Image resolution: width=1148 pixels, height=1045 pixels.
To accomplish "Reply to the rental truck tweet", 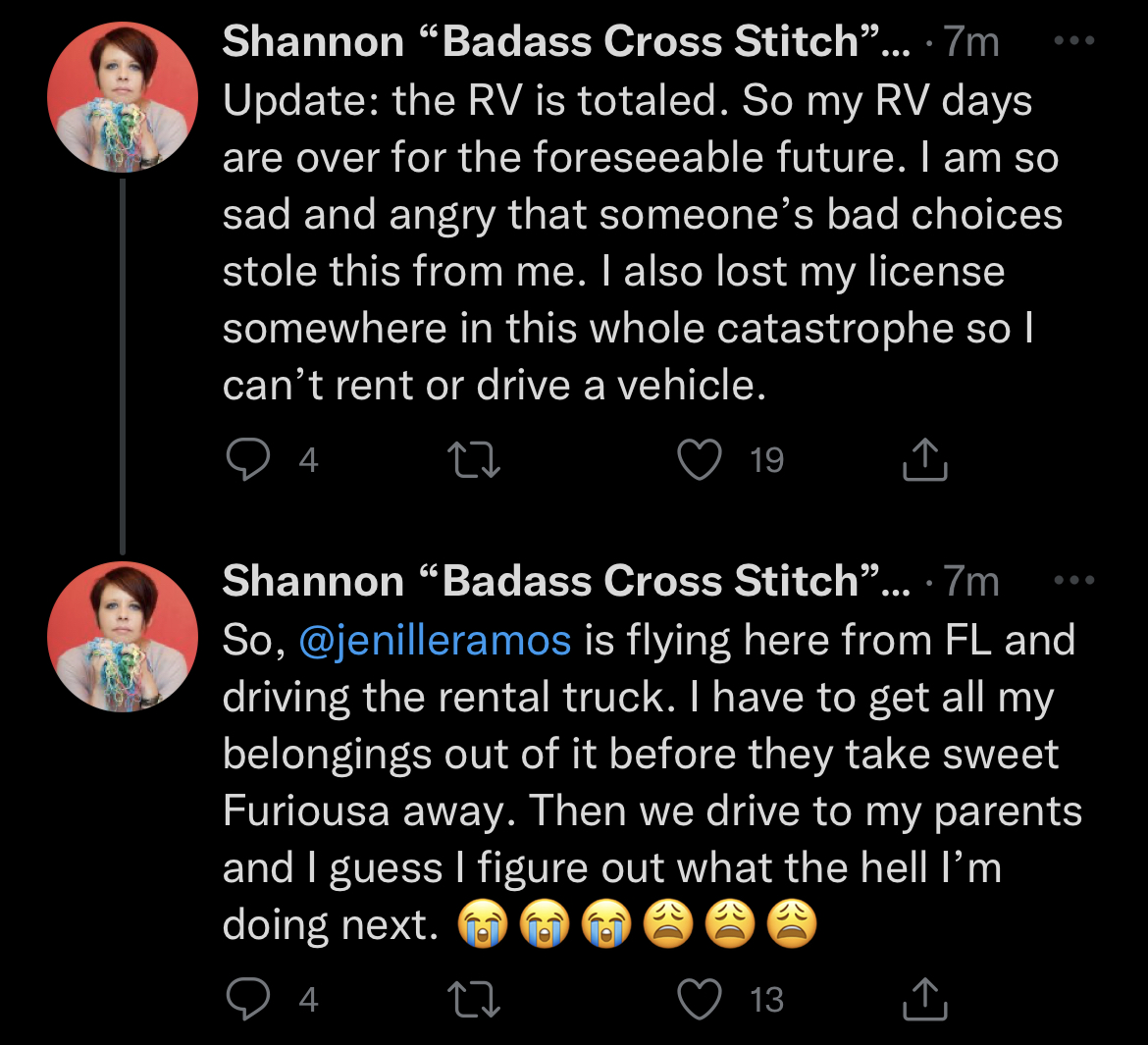I will [x=247, y=999].
